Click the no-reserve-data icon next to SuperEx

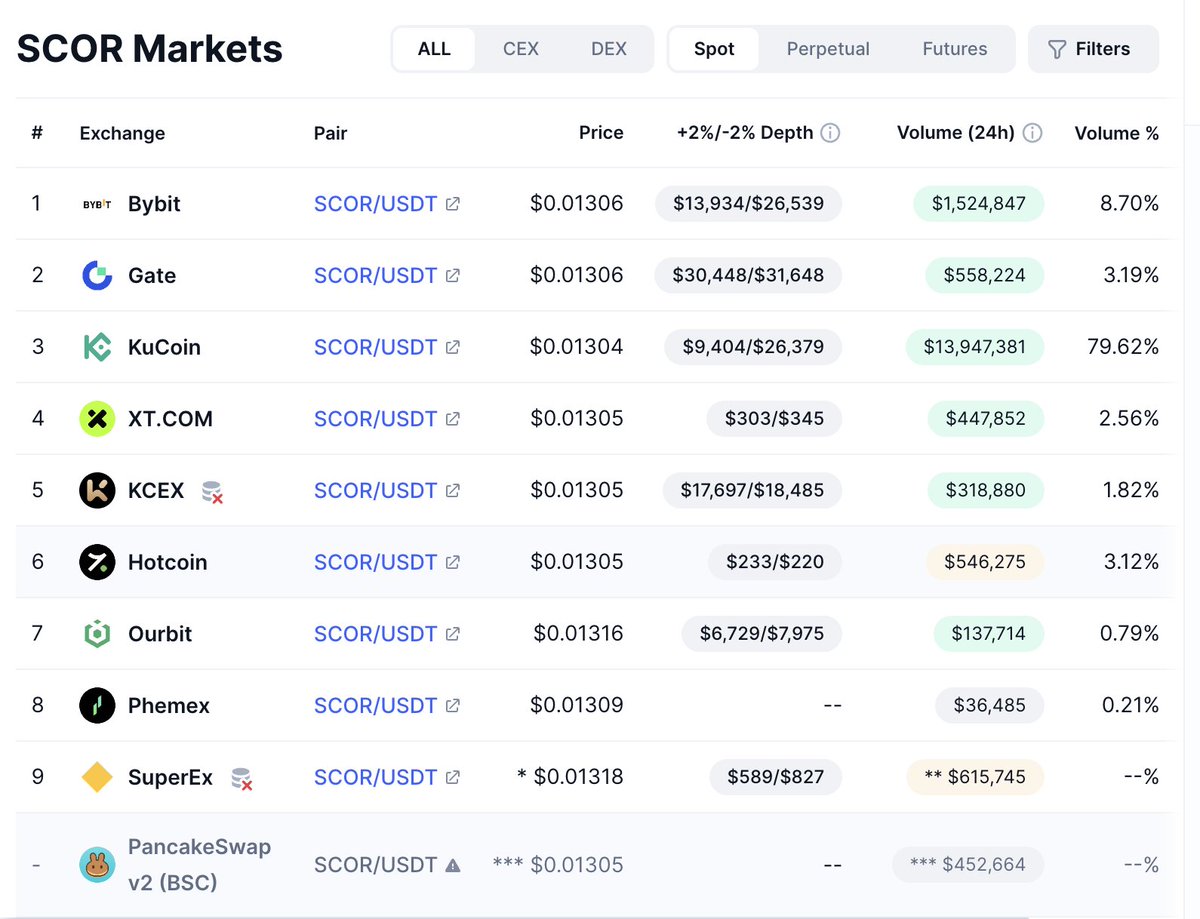point(240,778)
